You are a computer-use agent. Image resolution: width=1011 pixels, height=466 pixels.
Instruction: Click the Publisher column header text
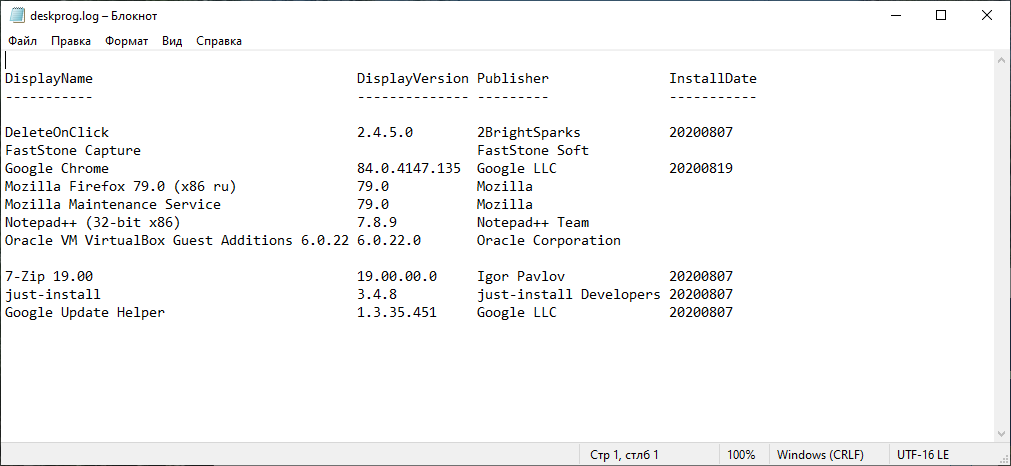[513, 79]
